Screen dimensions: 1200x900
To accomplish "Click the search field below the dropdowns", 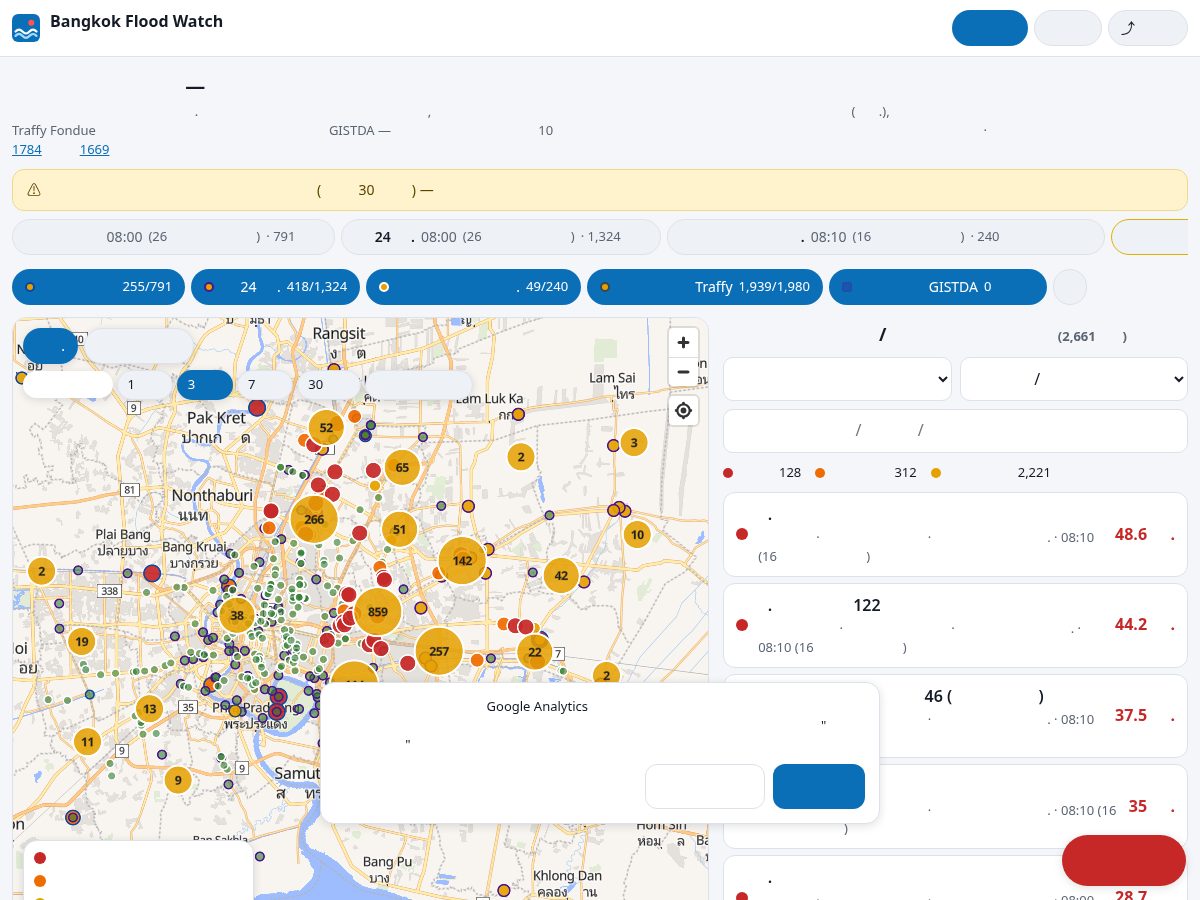I will coord(955,431).
